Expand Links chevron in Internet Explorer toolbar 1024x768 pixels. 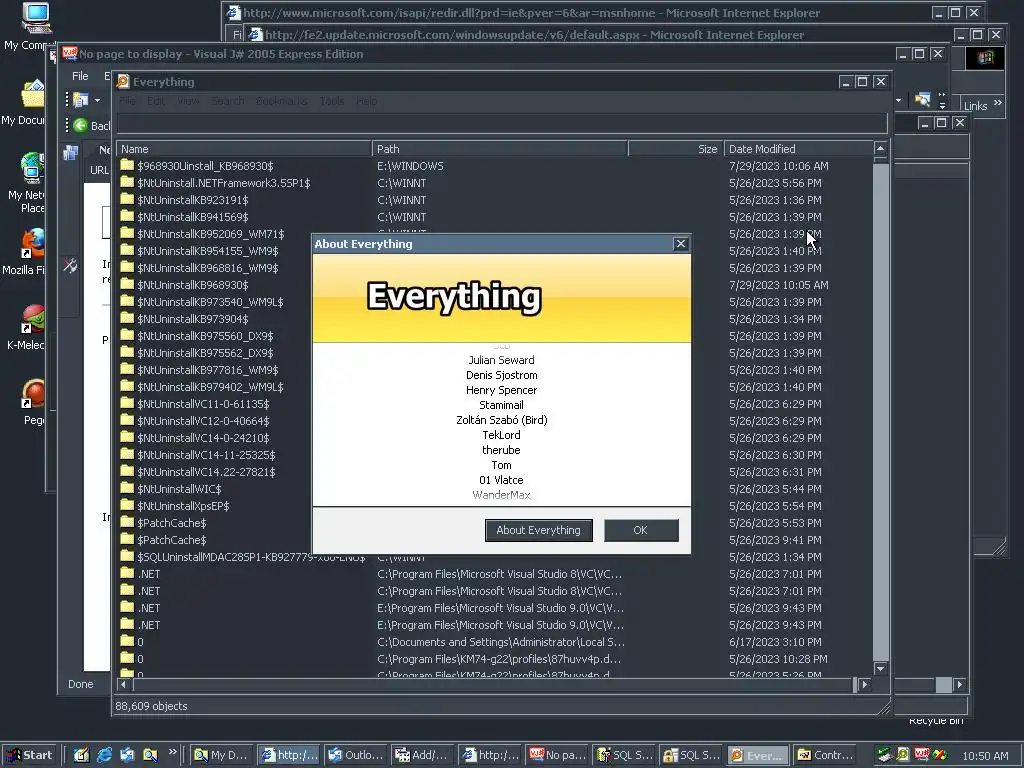click(998, 103)
